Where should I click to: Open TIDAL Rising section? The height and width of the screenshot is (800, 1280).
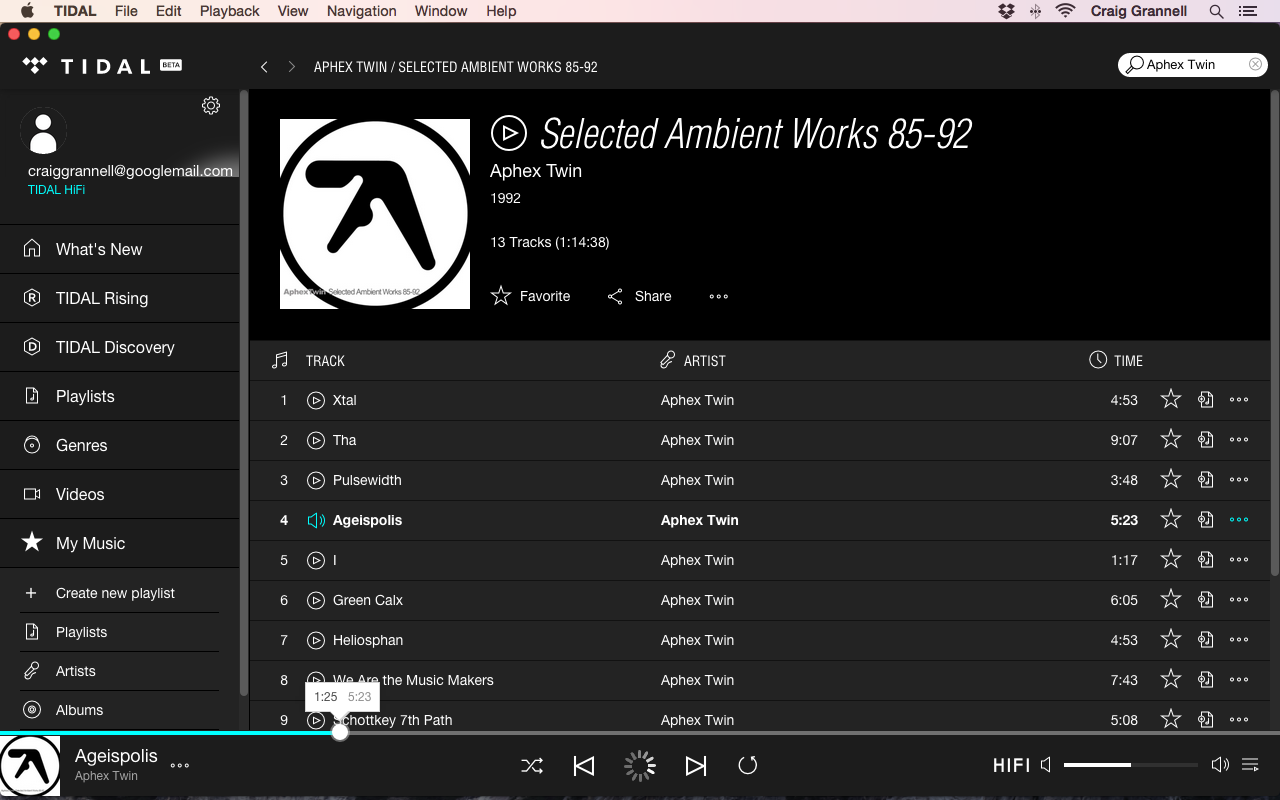tap(120, 298)
